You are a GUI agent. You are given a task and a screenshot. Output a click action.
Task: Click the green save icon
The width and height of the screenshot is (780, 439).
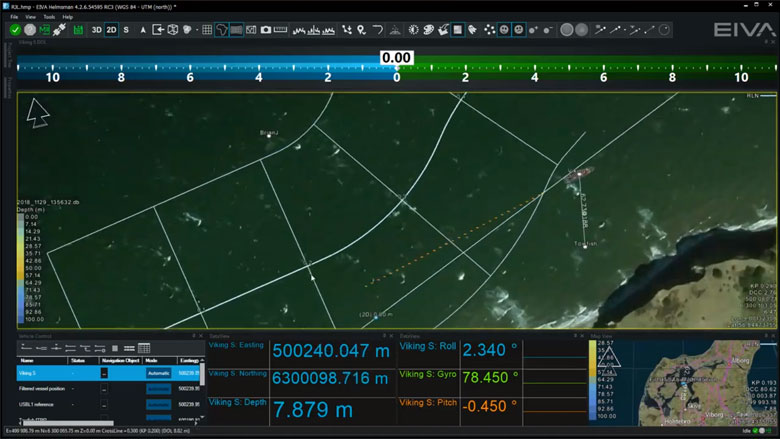78,30
